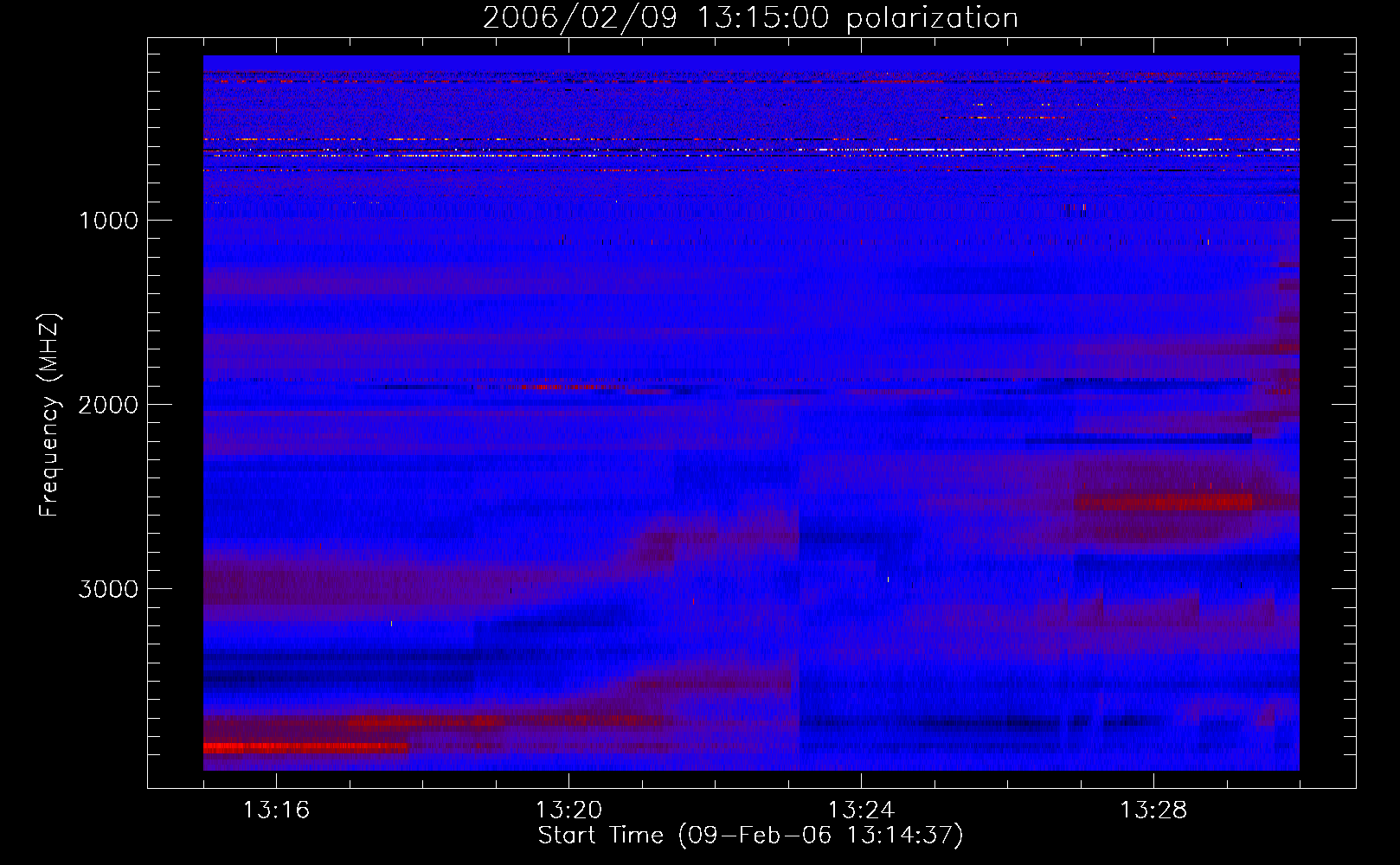Click the 2000 frequency tick label
Screen dimensions: 1400x865
click(x=108, y=405)
